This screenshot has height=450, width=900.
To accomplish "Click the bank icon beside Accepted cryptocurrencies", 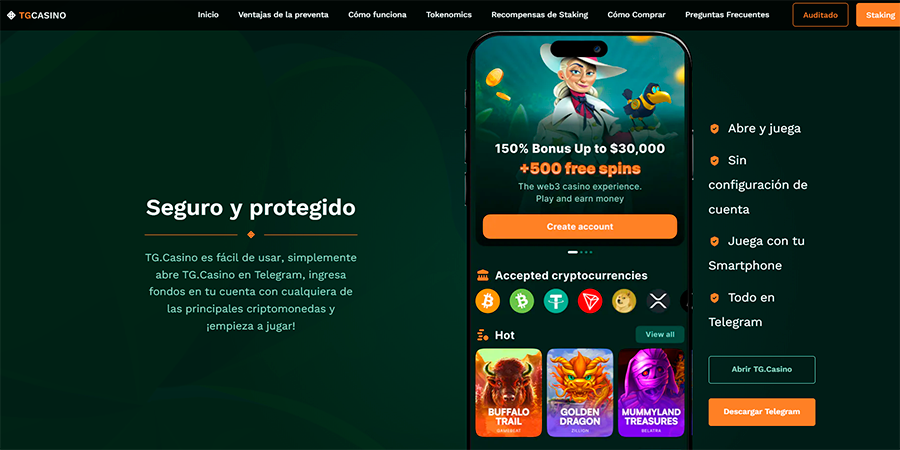I will [483, 276].
